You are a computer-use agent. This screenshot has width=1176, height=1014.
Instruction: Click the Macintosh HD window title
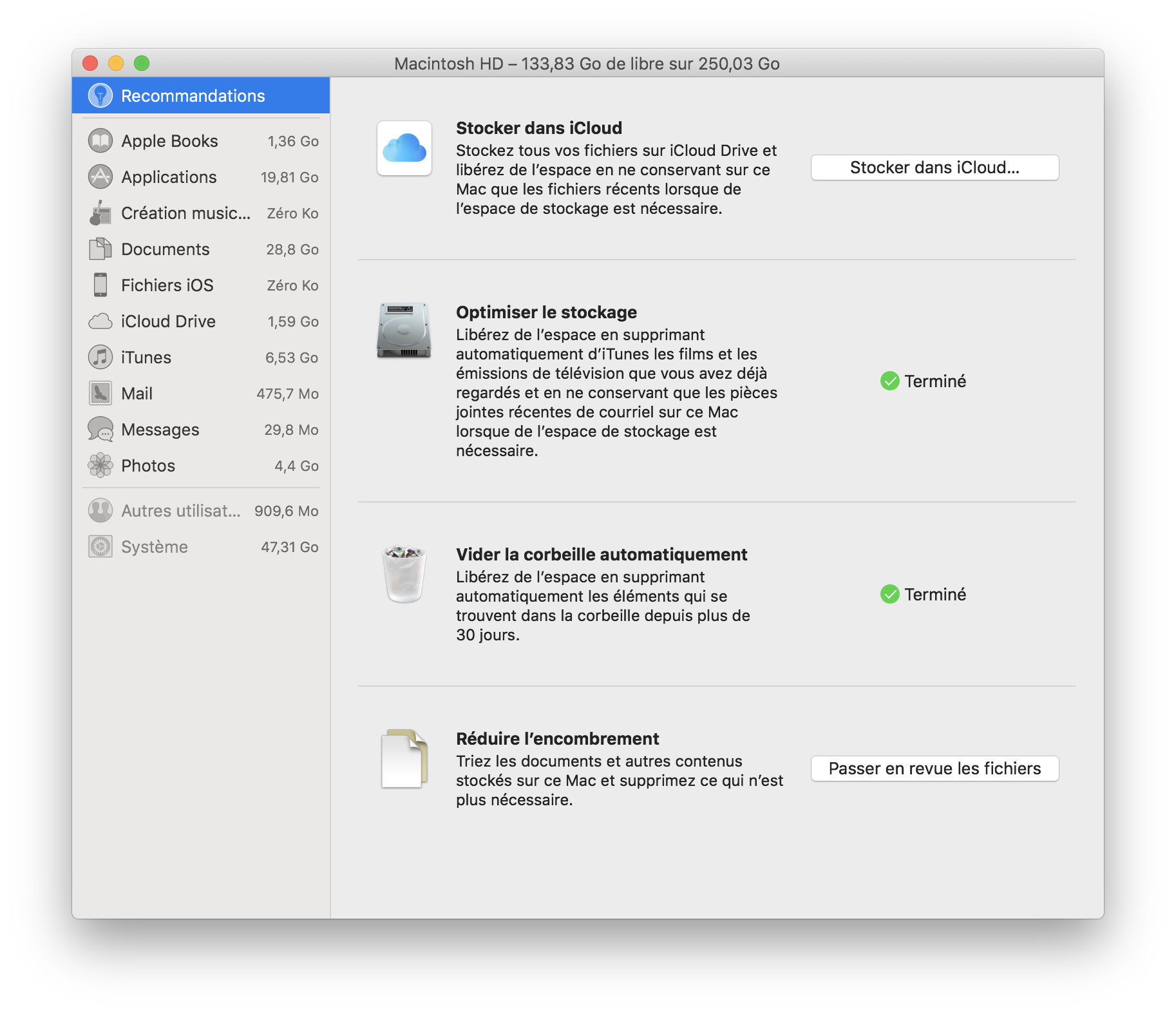587,64
